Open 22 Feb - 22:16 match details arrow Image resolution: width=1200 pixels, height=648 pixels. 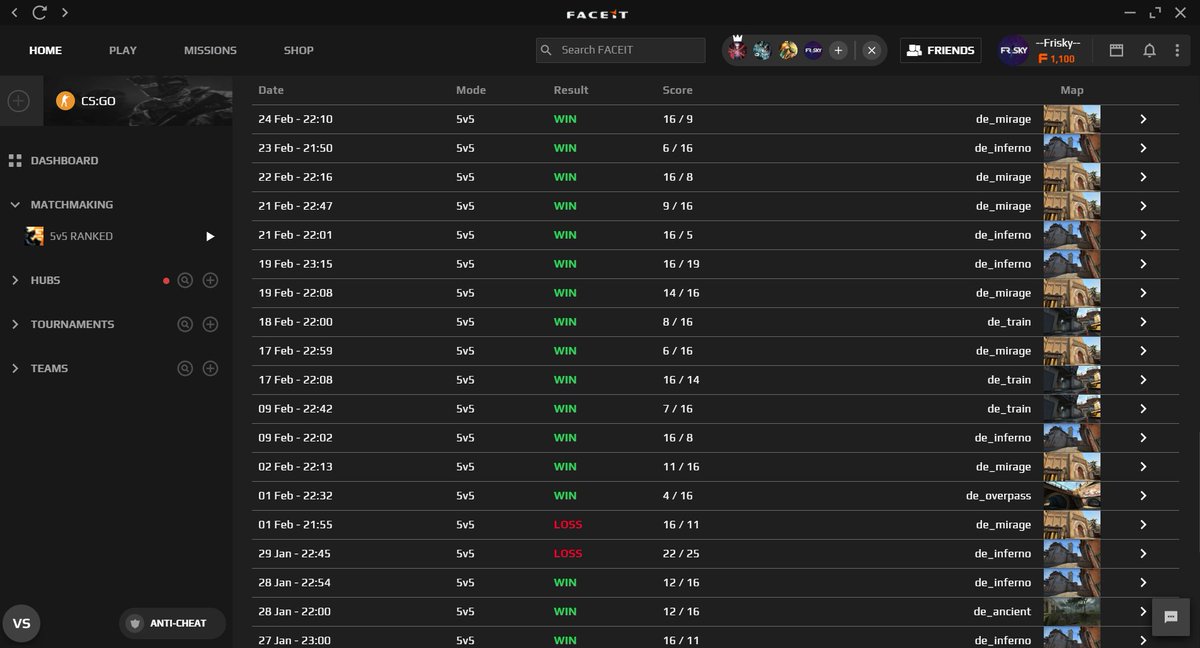tap(1143, 177)
